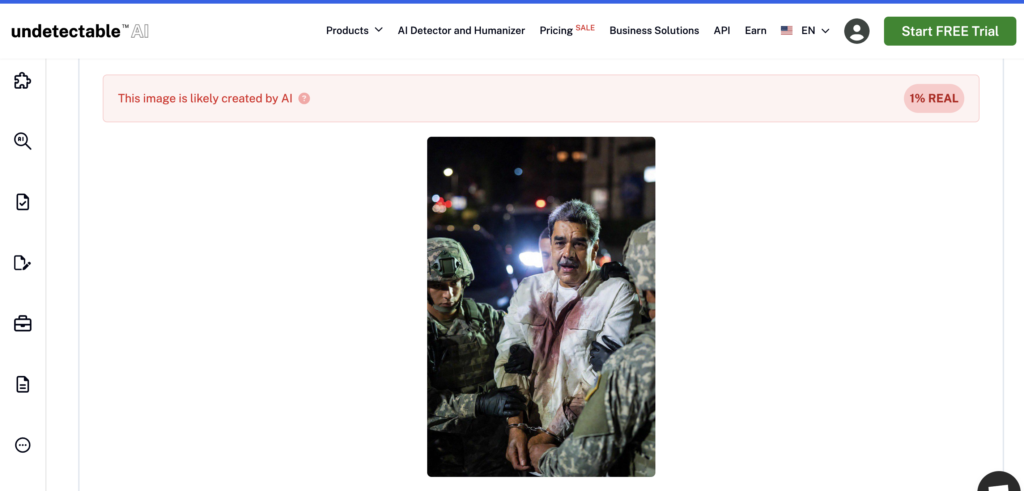Open the text document sidebar icon
Viewport: 1024px width, 491px height.
[x=22, y=384]
